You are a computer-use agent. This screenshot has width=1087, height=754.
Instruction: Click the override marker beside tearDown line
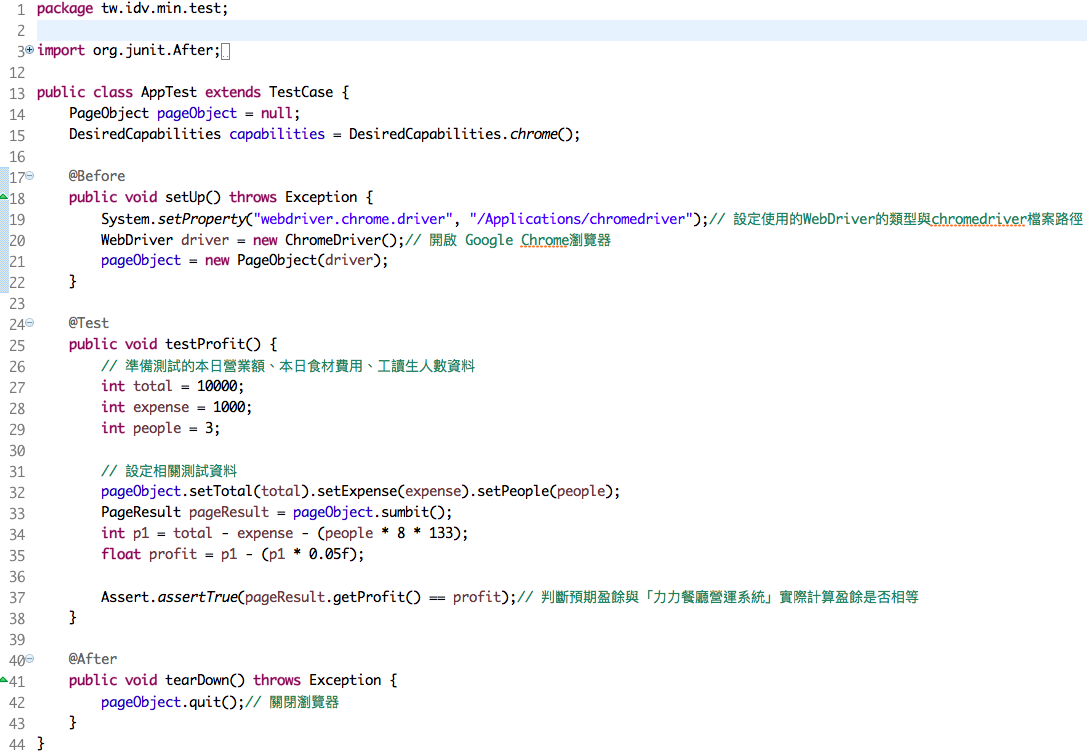[x=4, y=680]
